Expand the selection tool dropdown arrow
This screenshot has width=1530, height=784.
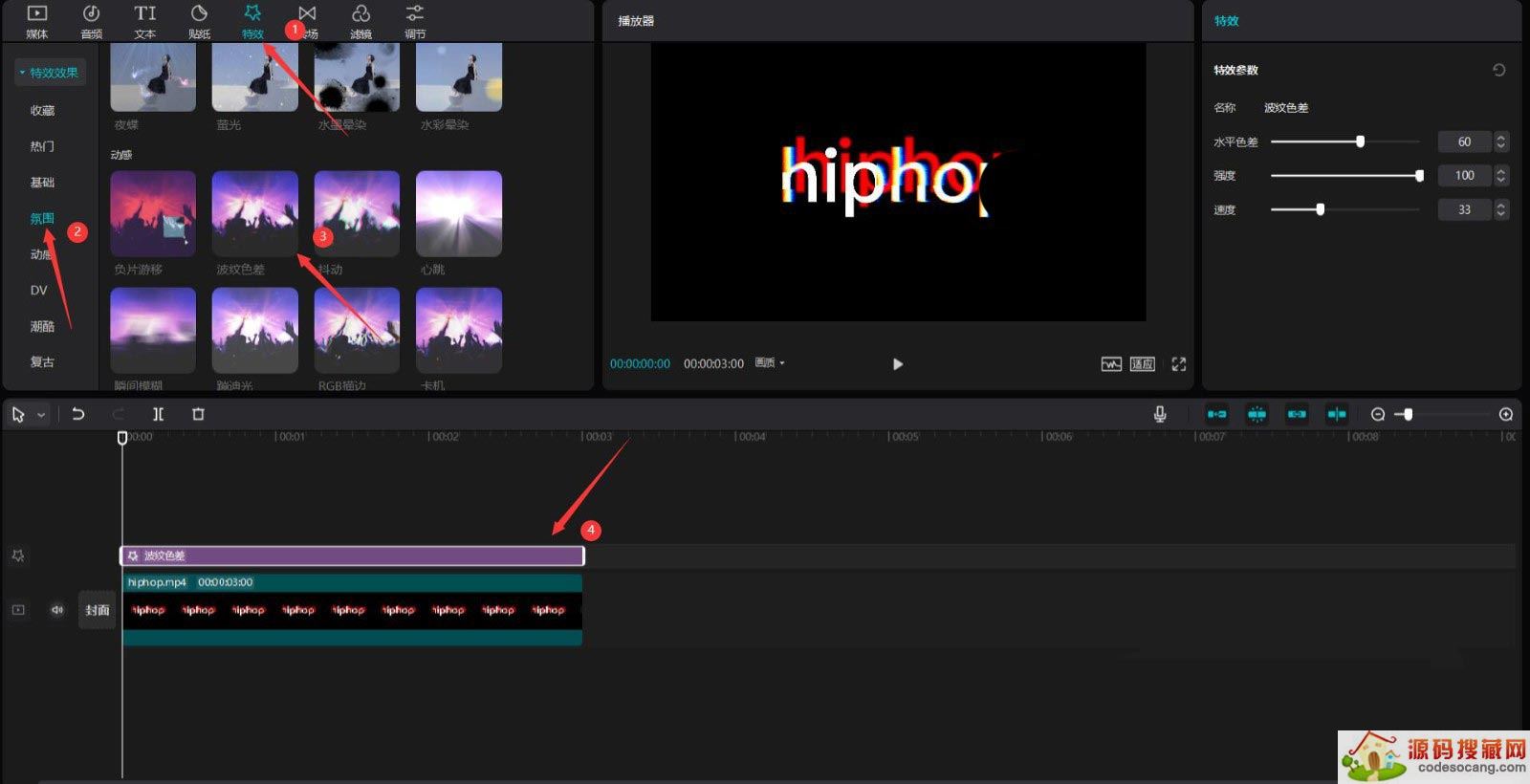(x=41, y=415)
